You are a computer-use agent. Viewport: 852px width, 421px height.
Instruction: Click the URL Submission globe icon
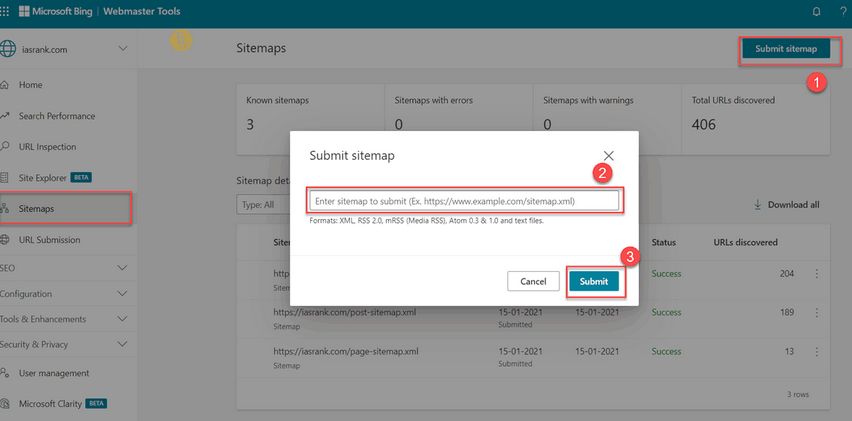tap(5, 240)
